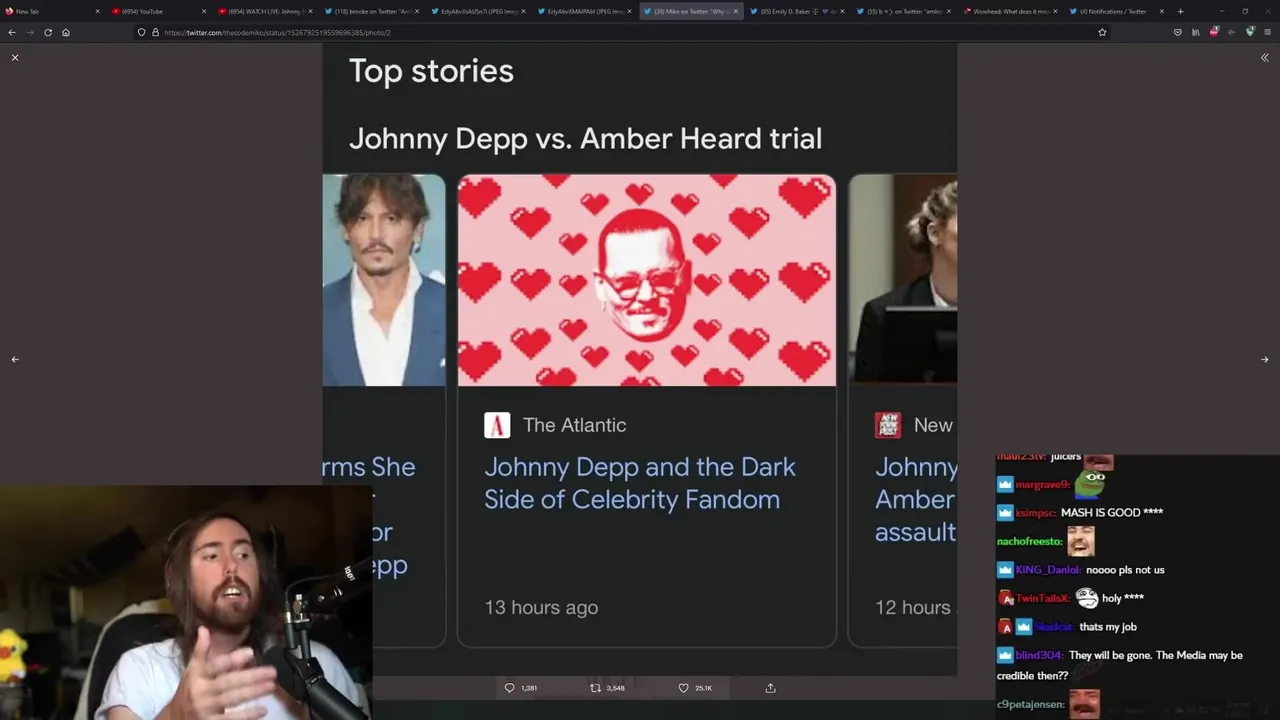
Task: Click chat username blind304
Action: tap(1039, 655)
